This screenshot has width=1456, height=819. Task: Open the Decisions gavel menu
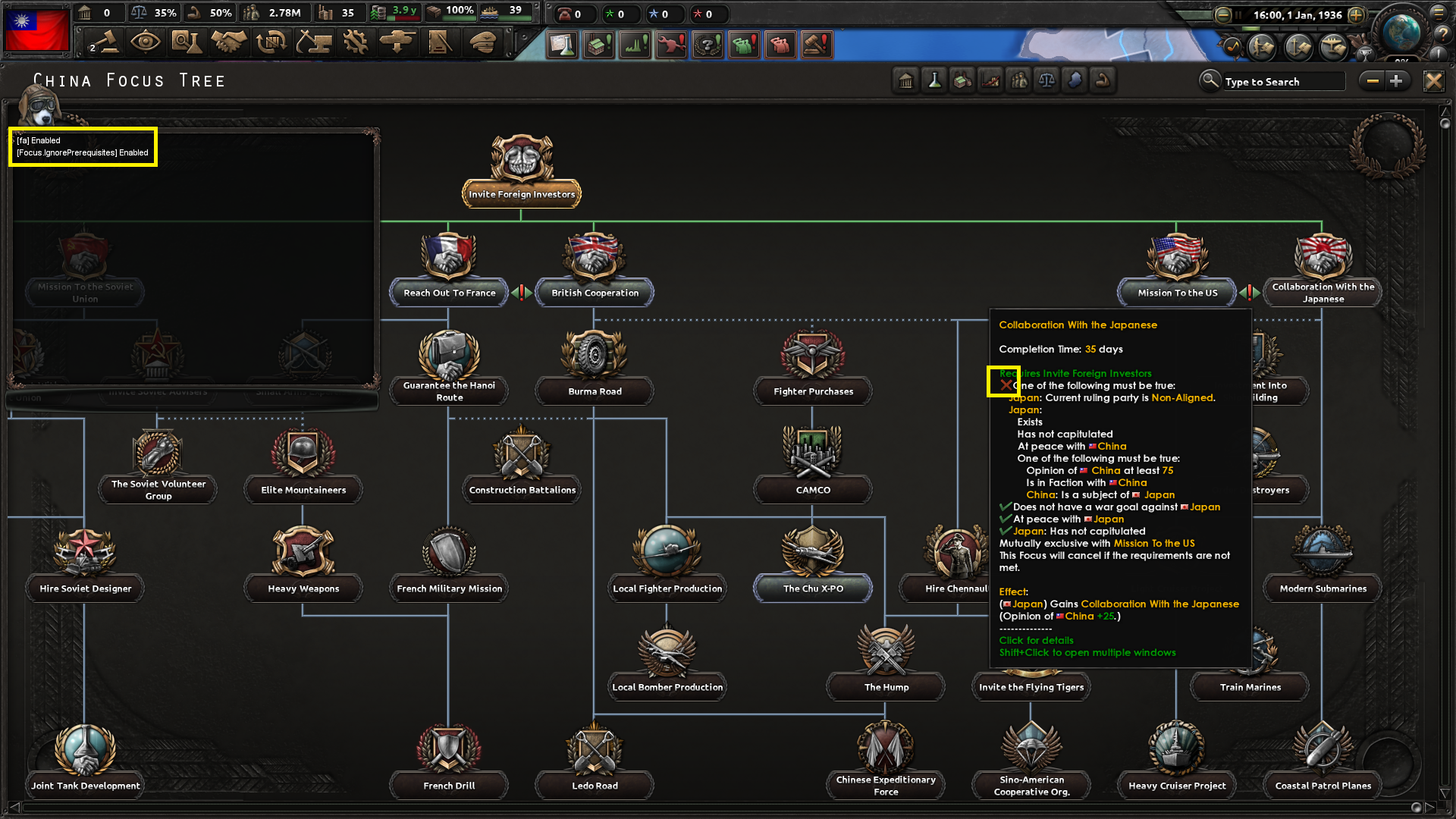(104, 42)
